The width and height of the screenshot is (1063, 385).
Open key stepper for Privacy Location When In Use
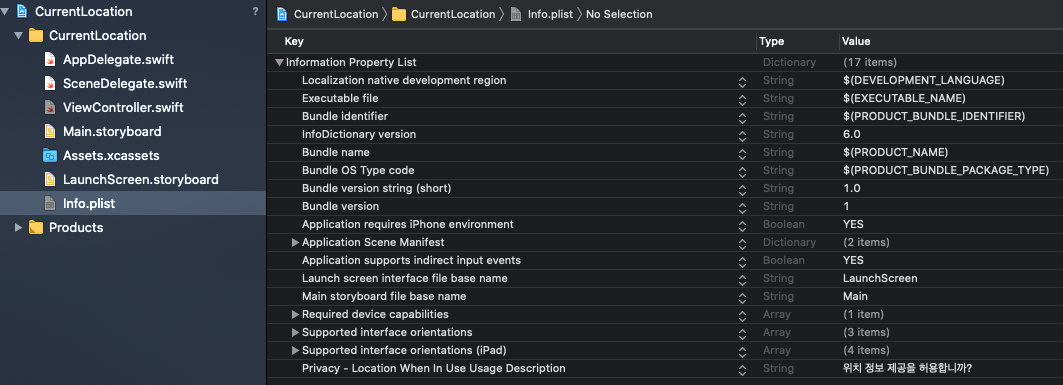click(742, 369)
